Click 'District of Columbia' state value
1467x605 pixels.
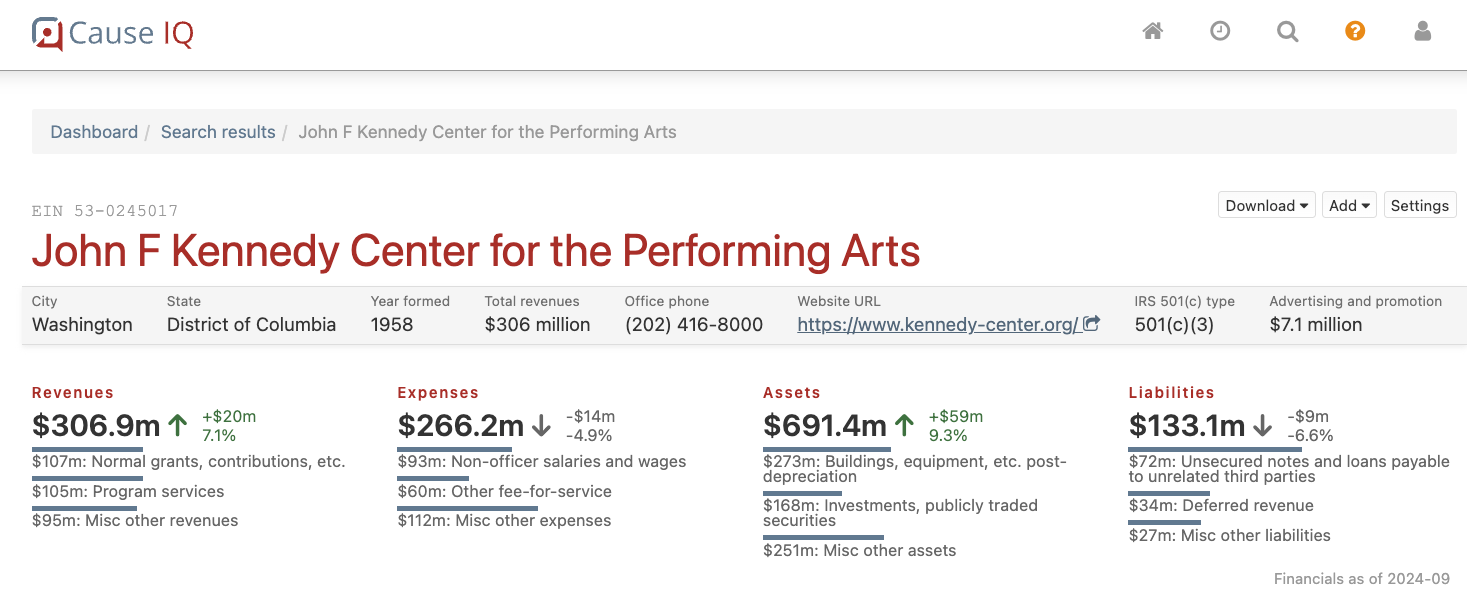251,325
